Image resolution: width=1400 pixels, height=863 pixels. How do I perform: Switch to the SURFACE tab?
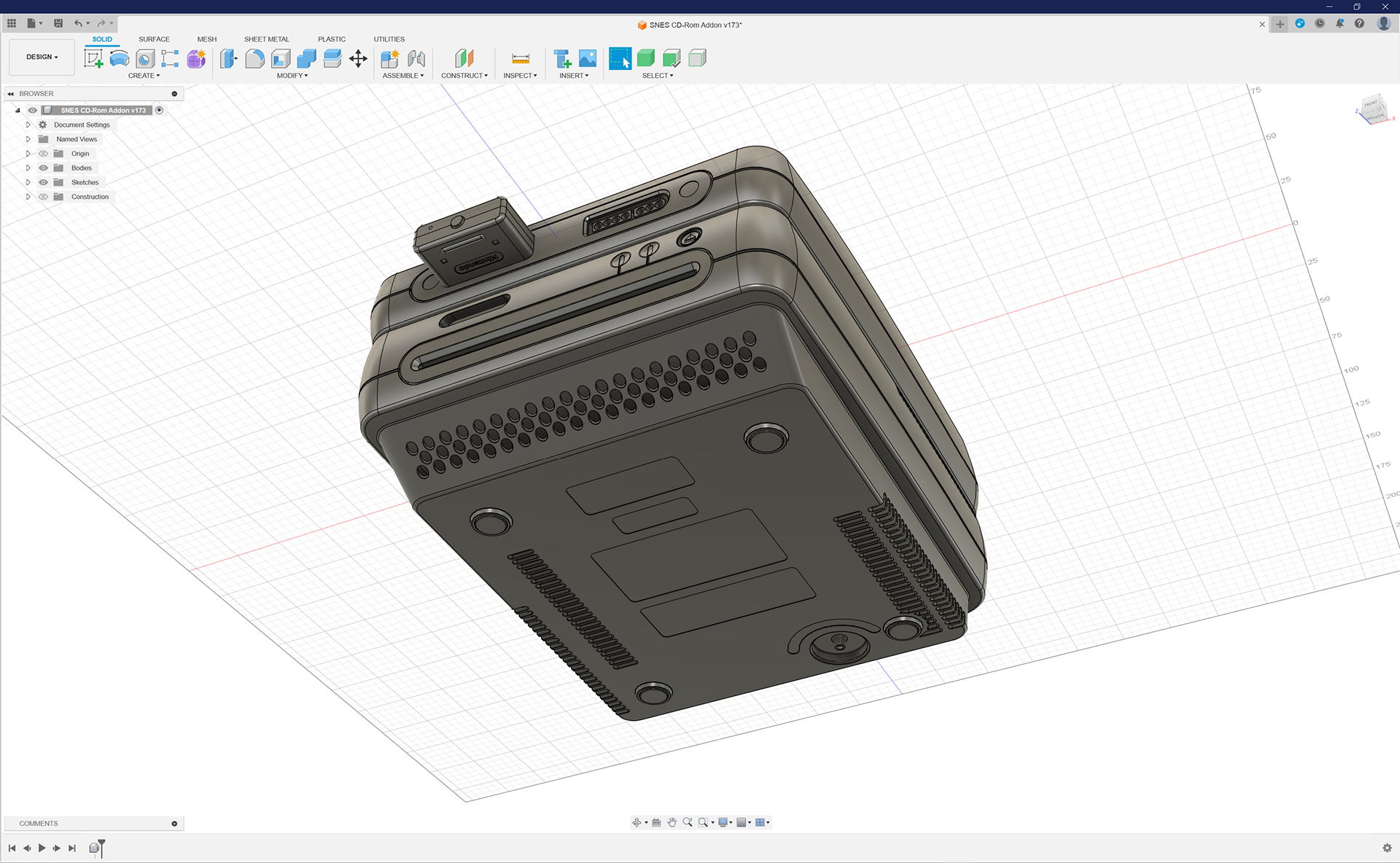(154, 39)
